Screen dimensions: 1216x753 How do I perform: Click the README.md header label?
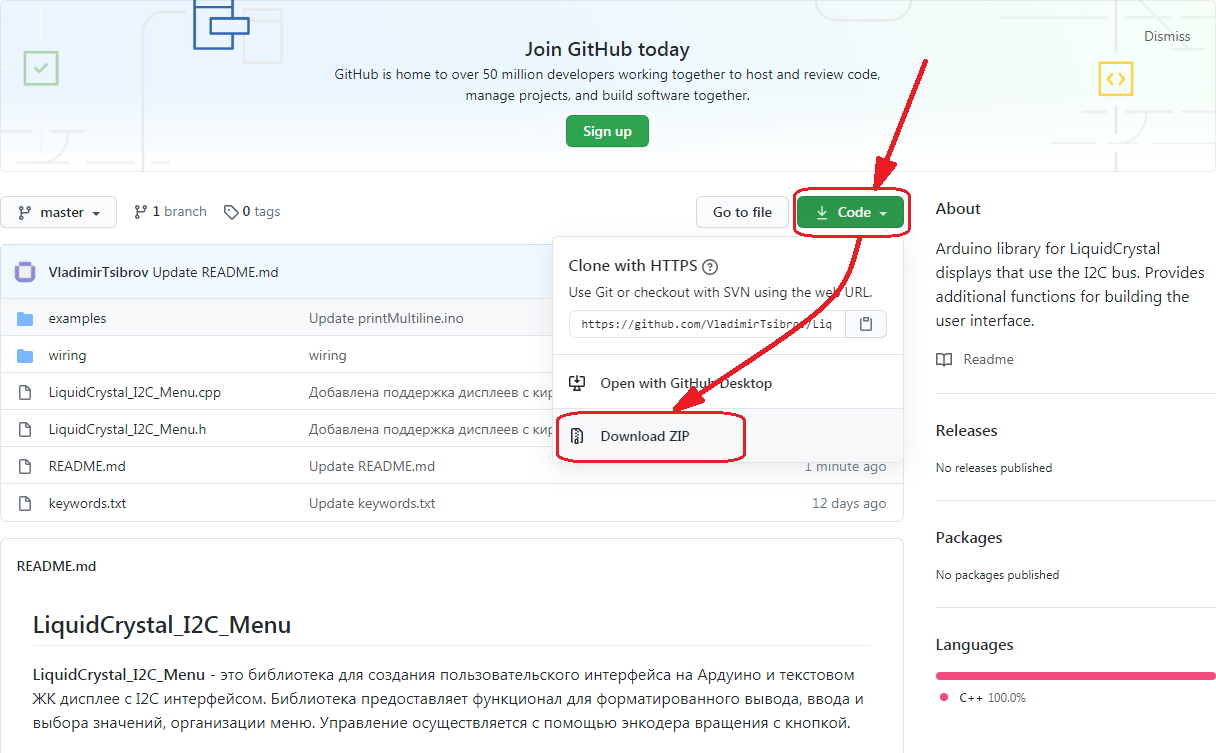[56, 566]
